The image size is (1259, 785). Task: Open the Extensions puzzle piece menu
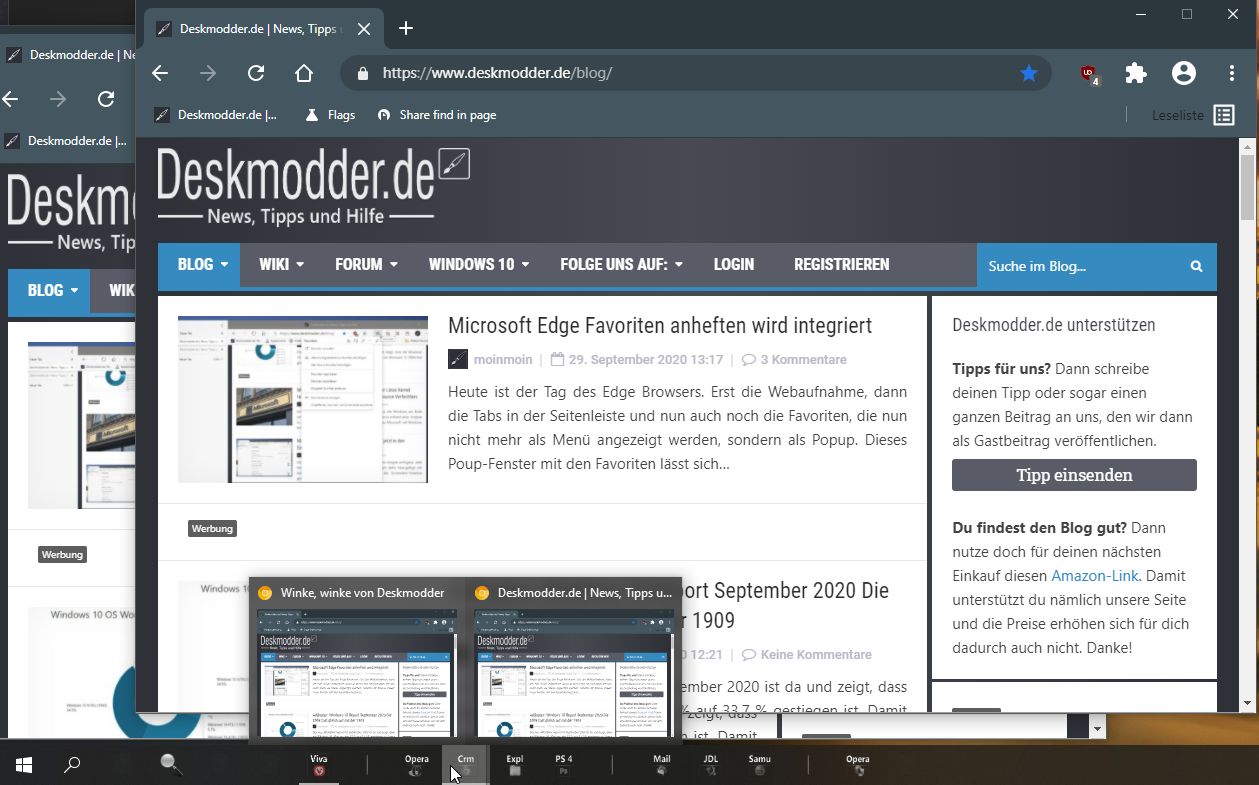point(1136,73)
